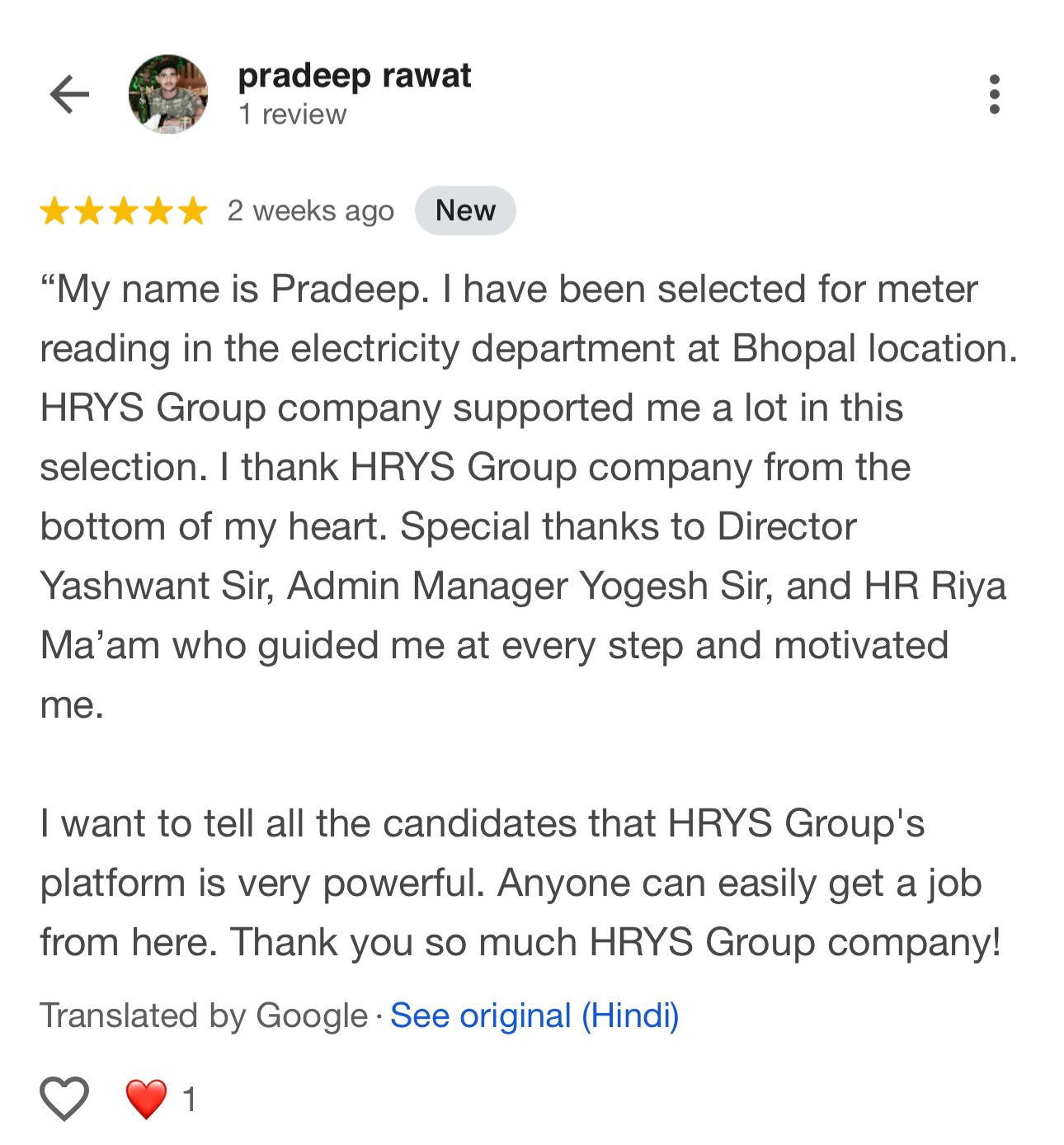
Task: Click the "New" badge
Action: click(x=465, y=211)
